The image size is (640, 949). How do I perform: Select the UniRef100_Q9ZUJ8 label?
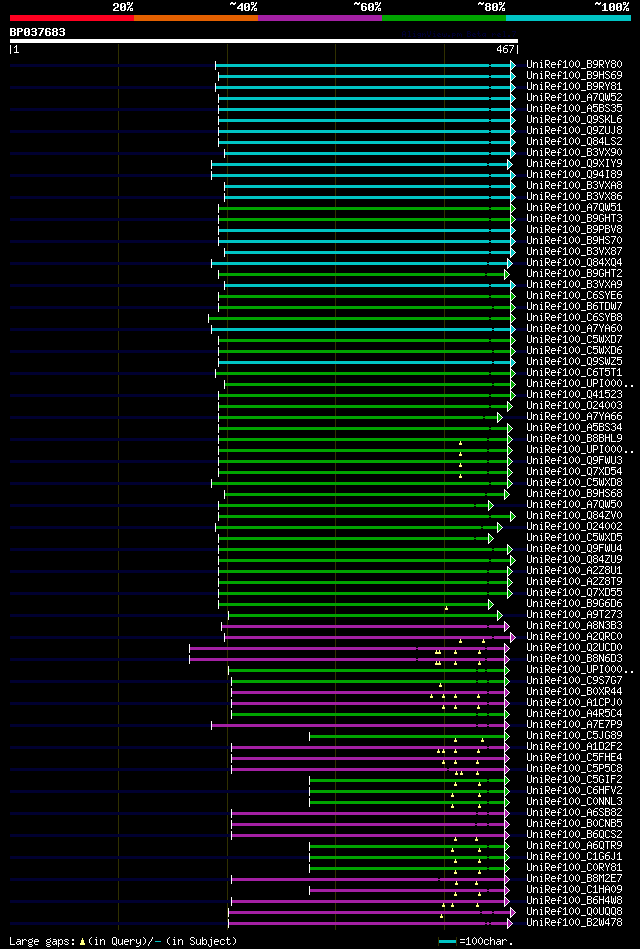click(574, 130)
